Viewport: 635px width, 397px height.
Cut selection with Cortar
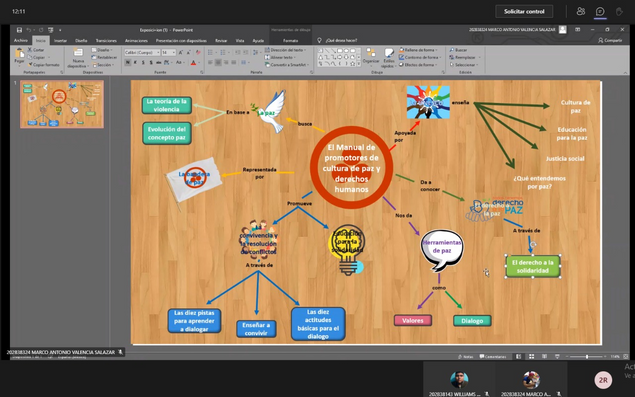coord(36,50)
